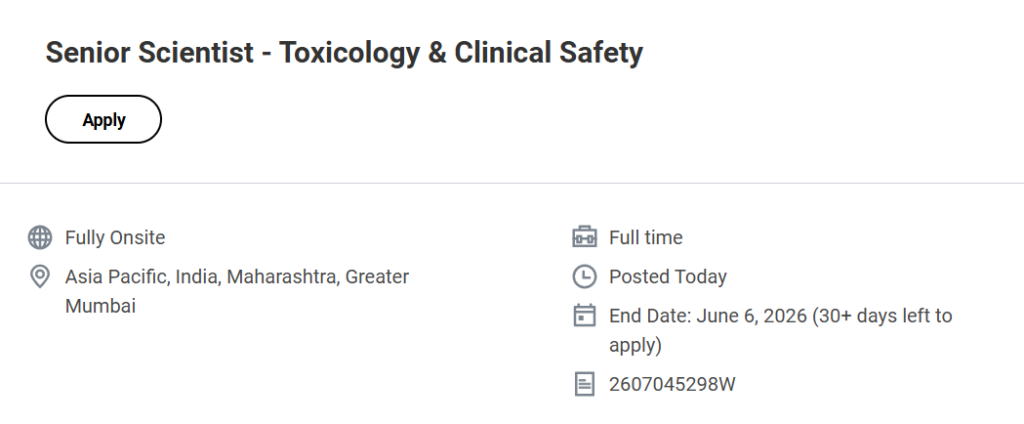
Task: Select the Fully Onsite label
Action: pos(115,238)
